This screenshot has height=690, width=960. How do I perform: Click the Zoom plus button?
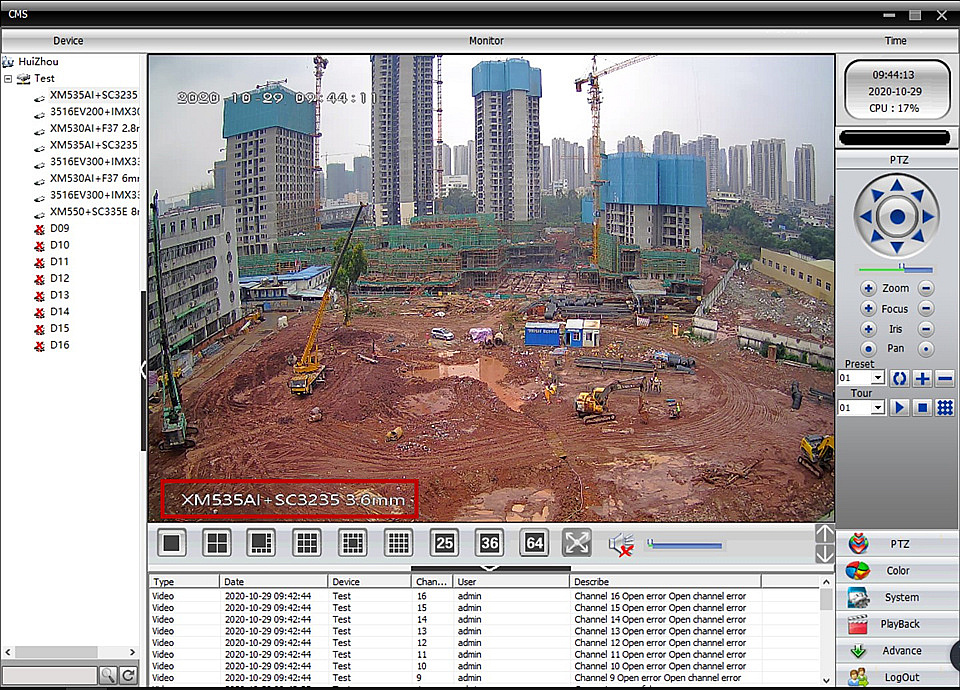tap(868, 288)
